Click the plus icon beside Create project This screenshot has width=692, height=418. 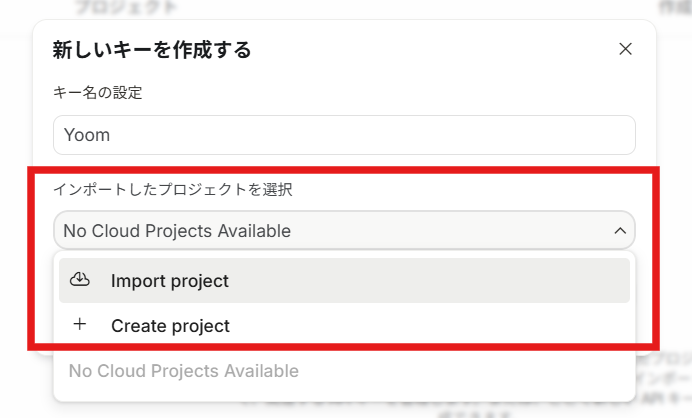(80, 325)
